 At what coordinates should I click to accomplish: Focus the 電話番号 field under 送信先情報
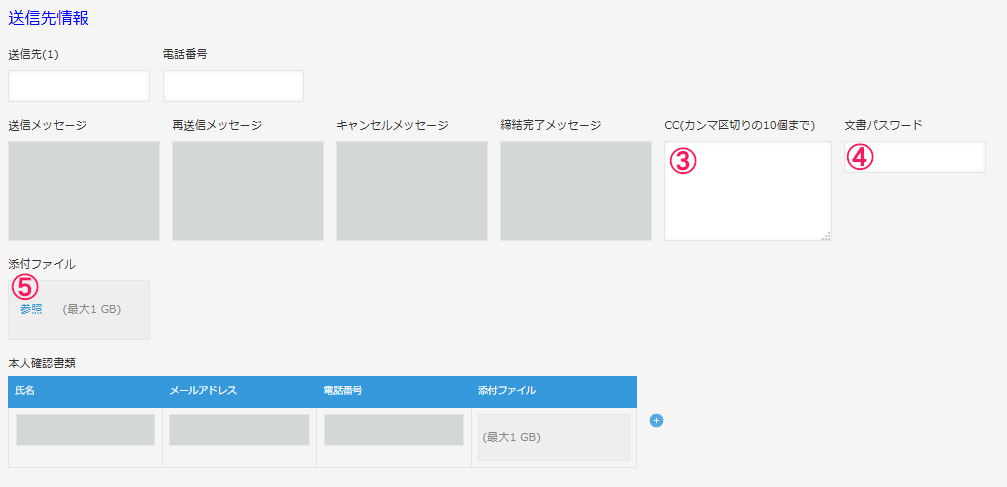coord(233,86)
